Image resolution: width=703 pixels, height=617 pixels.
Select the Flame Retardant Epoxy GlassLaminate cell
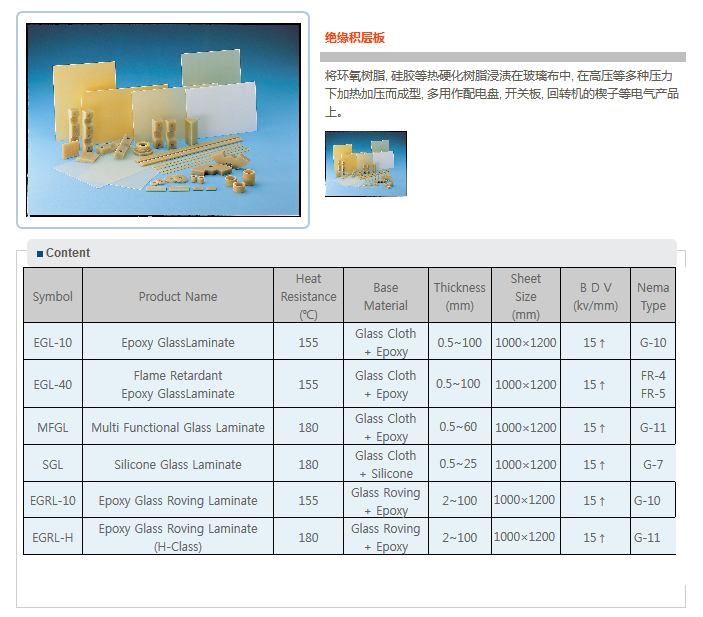pyautogui.click(x=178, y=384)
